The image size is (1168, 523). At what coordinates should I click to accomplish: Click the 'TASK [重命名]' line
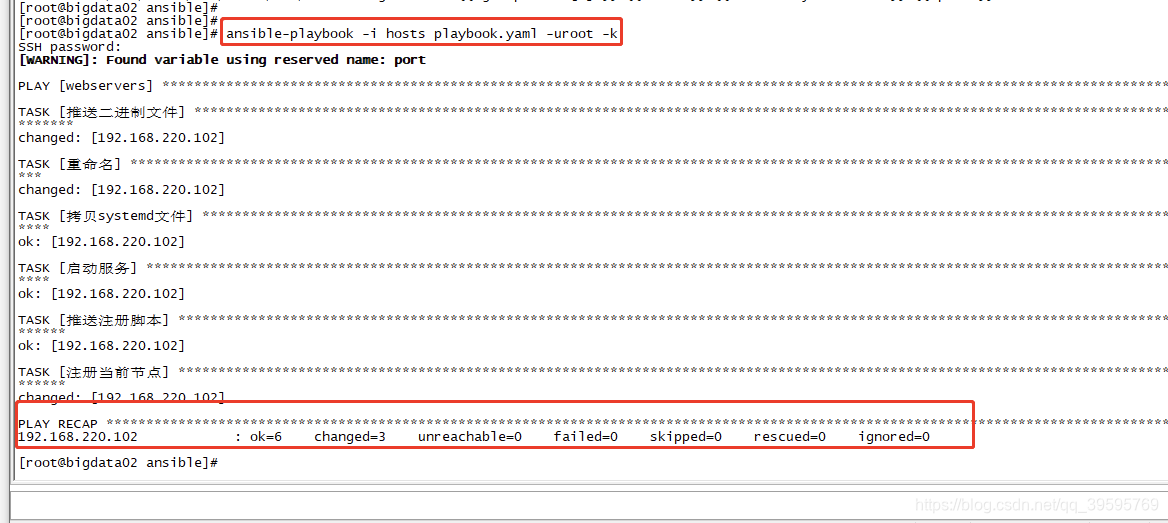593,163
